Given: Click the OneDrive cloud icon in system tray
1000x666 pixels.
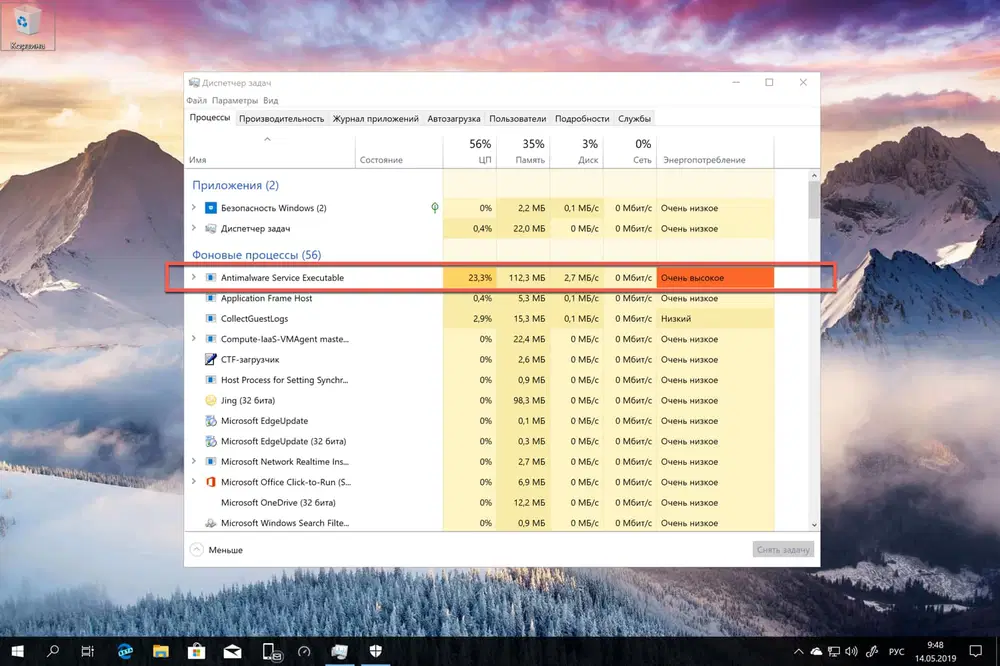Looking at the screenshot, I should 817,651.
